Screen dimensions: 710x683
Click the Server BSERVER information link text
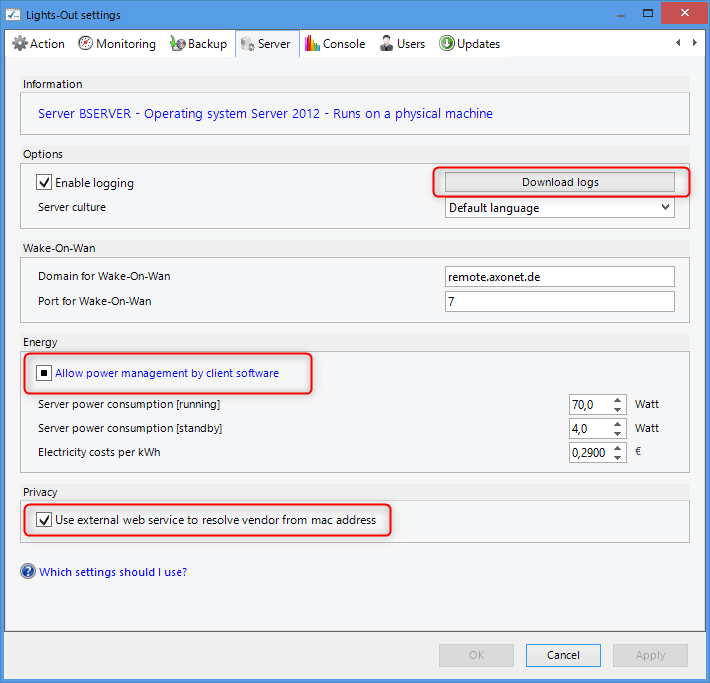265,114
